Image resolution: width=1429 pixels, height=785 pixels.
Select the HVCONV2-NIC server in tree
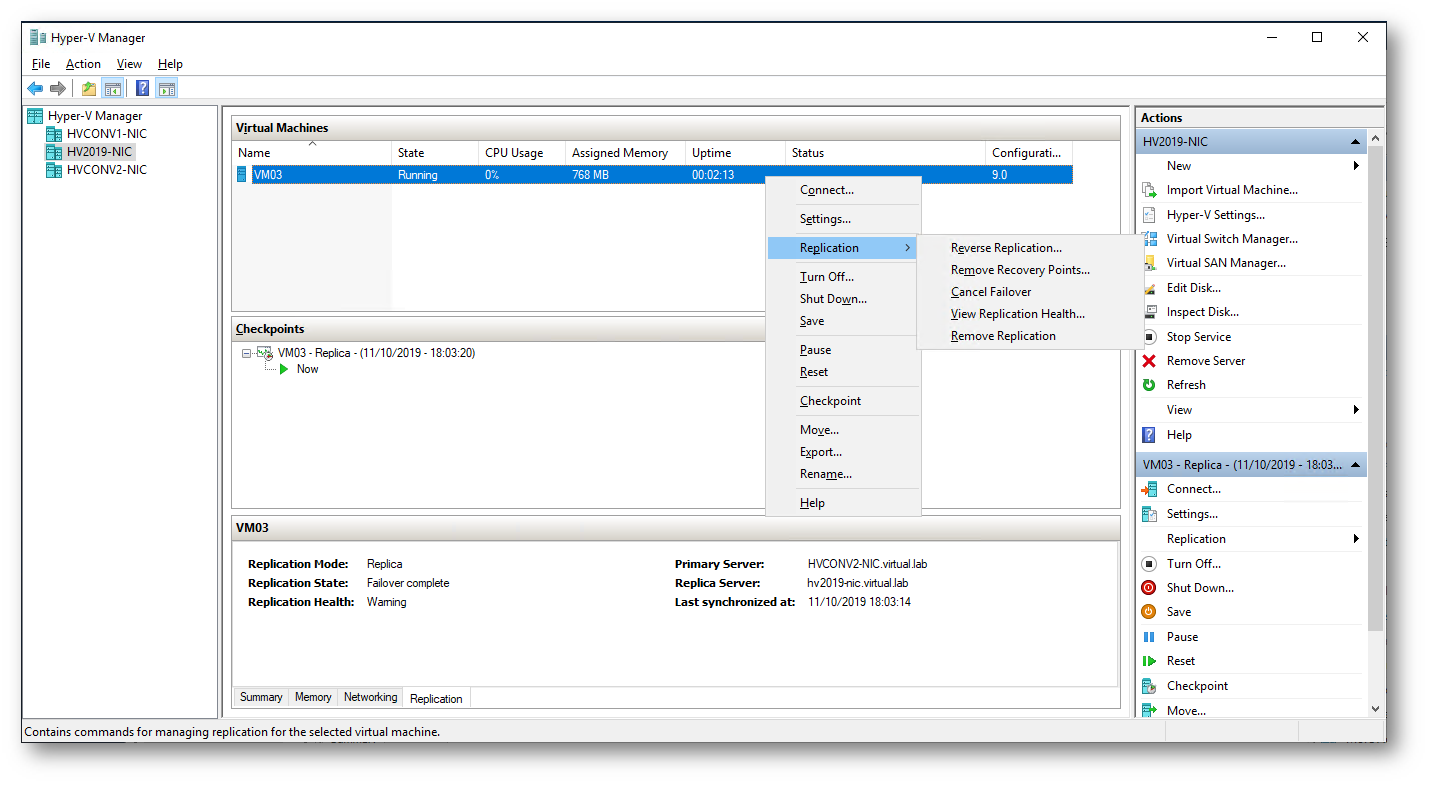(106, 170)
